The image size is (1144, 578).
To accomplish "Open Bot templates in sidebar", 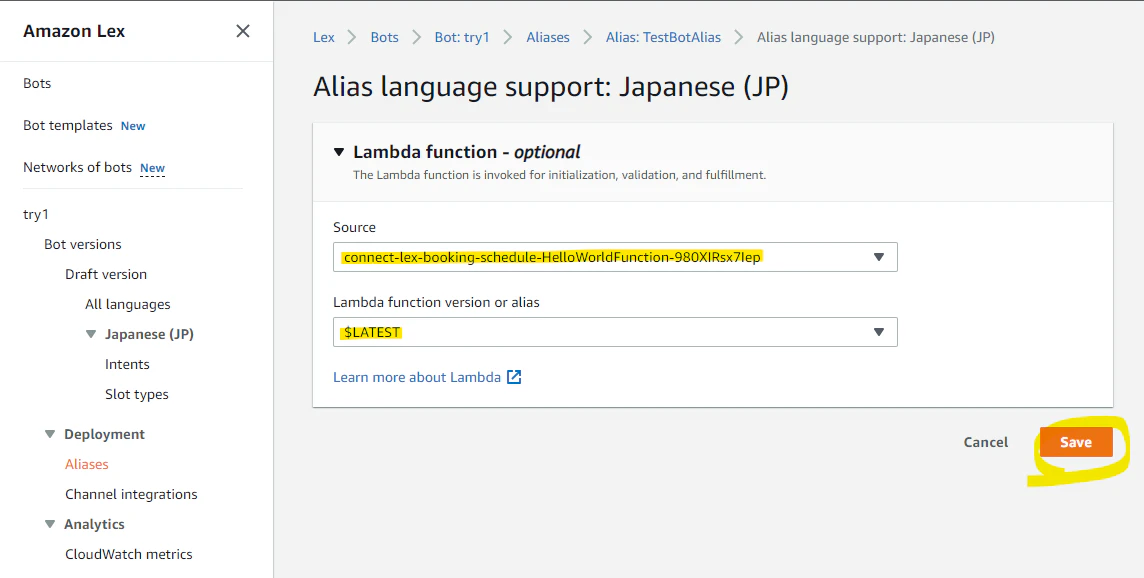I will pos(68,126).
